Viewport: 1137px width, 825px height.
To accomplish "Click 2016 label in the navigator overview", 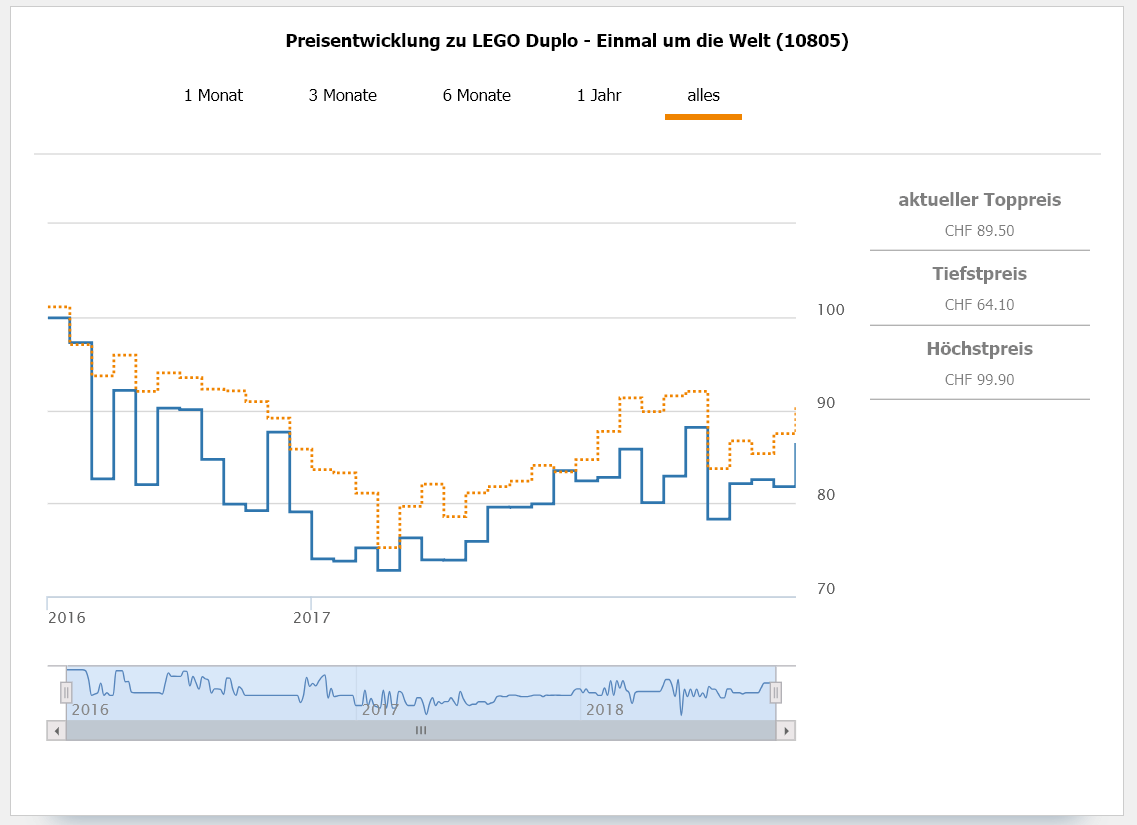I will [90, 710].
